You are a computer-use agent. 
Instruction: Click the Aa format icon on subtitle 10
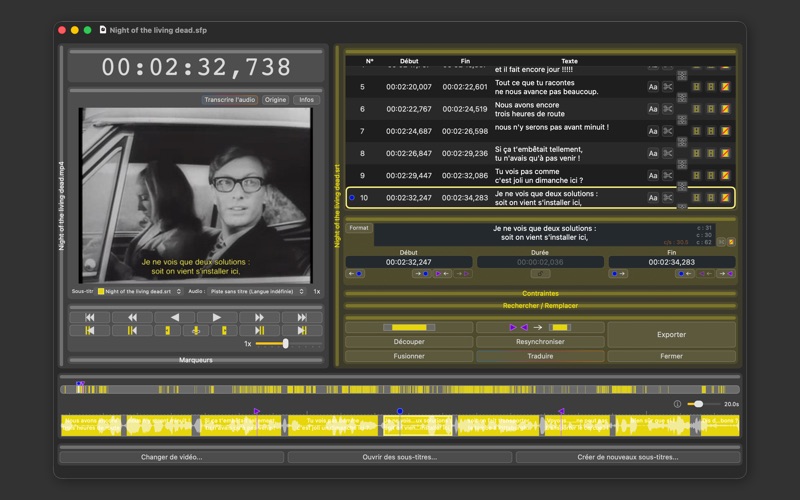click(x=653, y=198)
